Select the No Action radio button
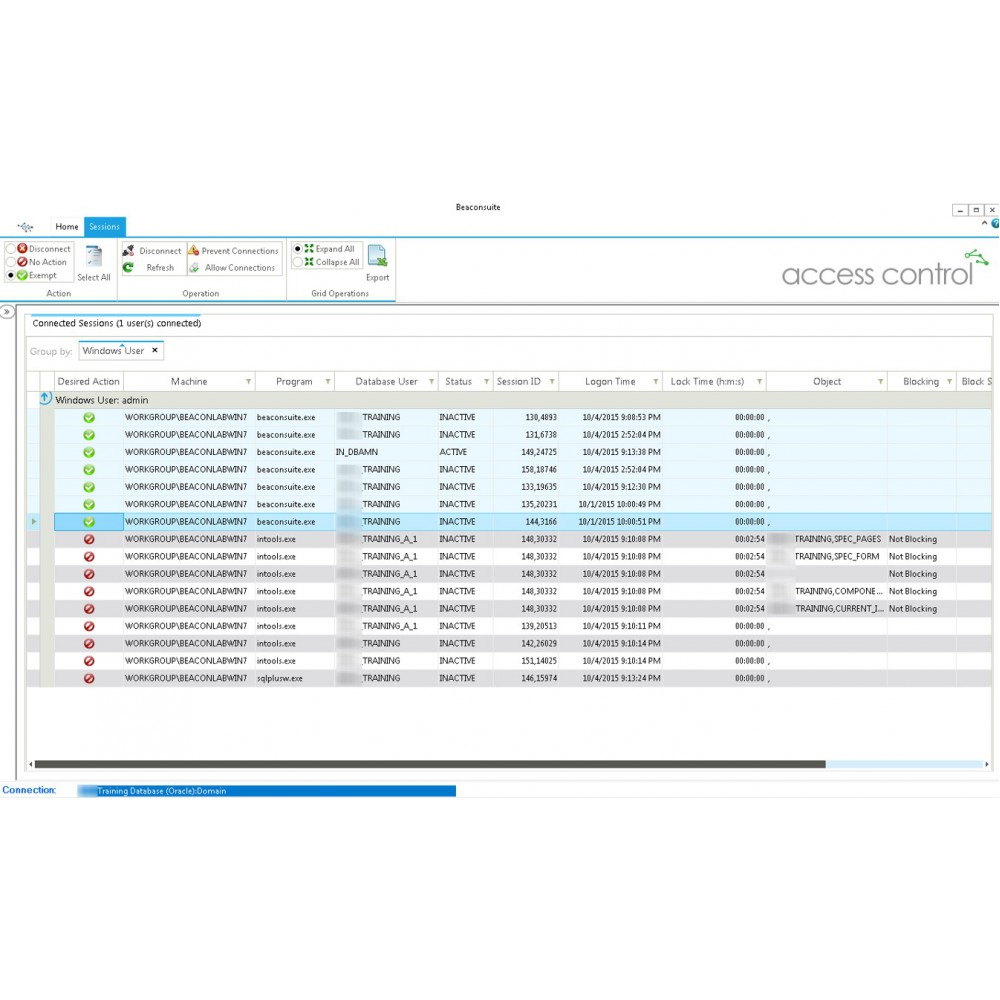The height and width of the screenshot is (1000, 1000). pyautogui.click(x=11, y=262)
